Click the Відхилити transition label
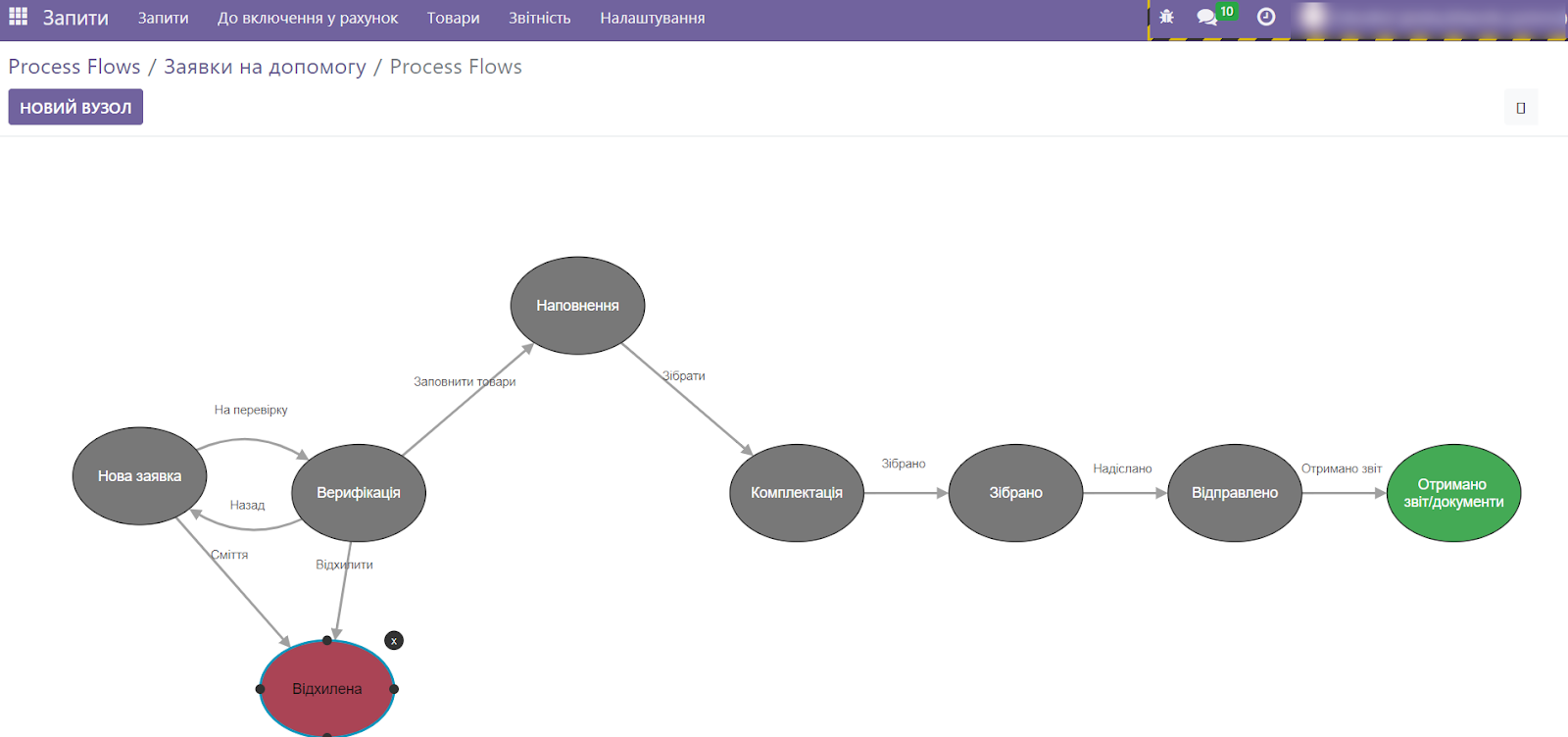Image resolution: width=1568 pixels, height=737 pixels. click(344, 565)
